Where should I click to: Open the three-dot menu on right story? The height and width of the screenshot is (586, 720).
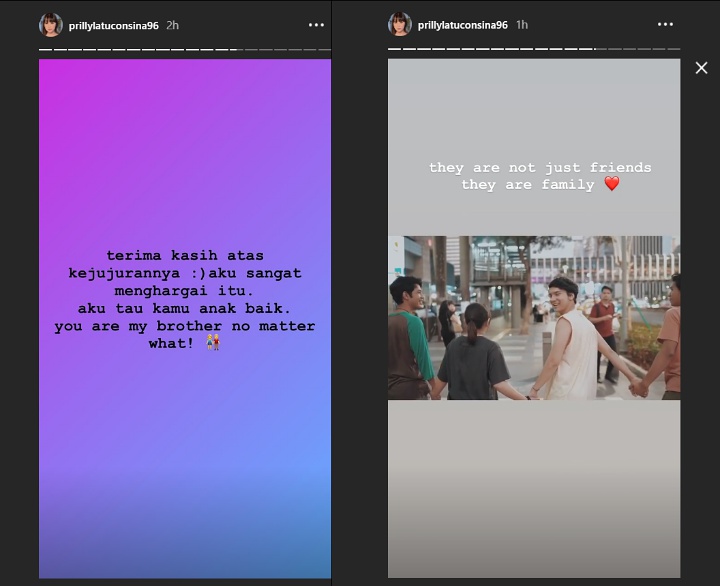click(665, 24)
